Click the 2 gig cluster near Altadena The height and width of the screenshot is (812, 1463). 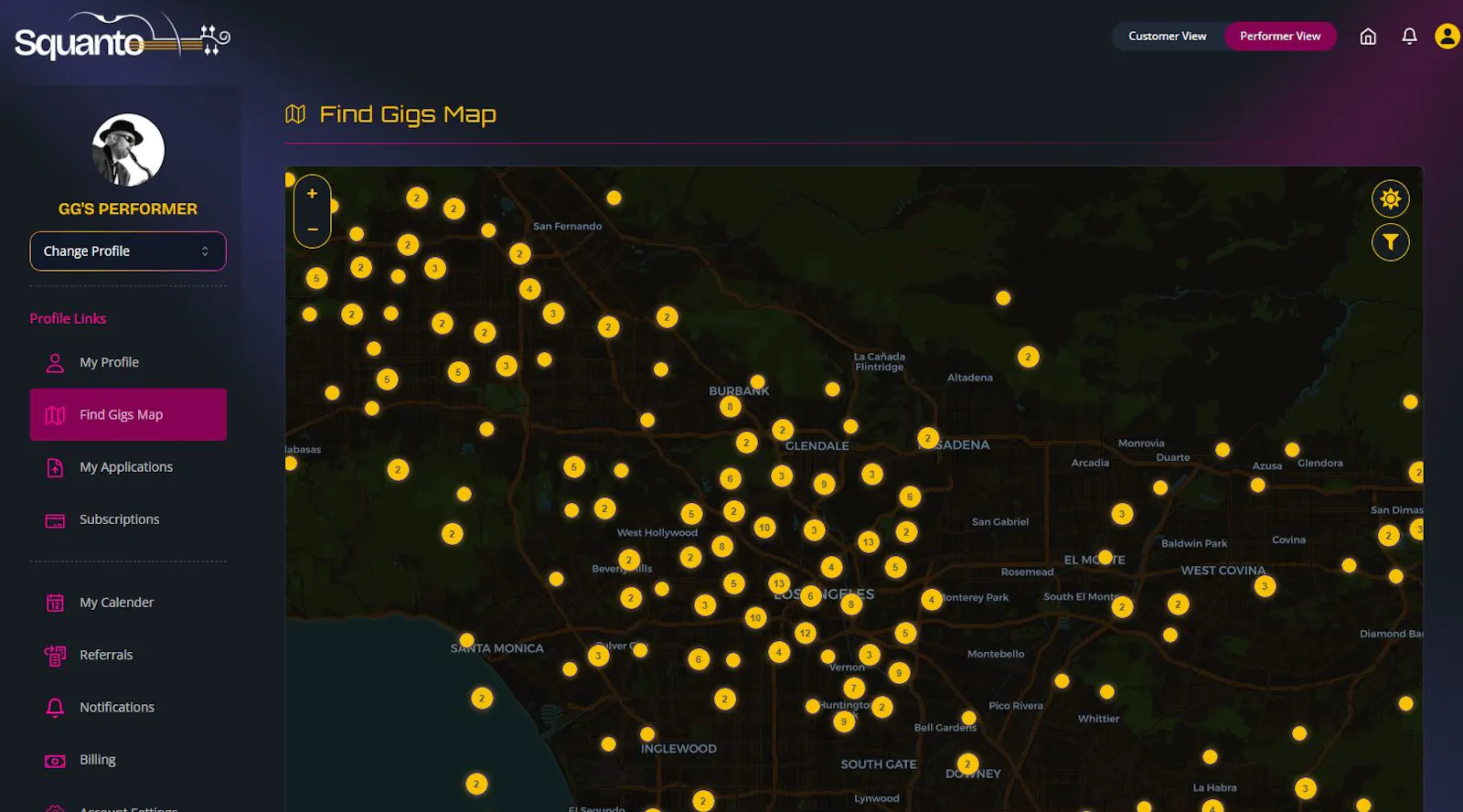coord(1028,357)
